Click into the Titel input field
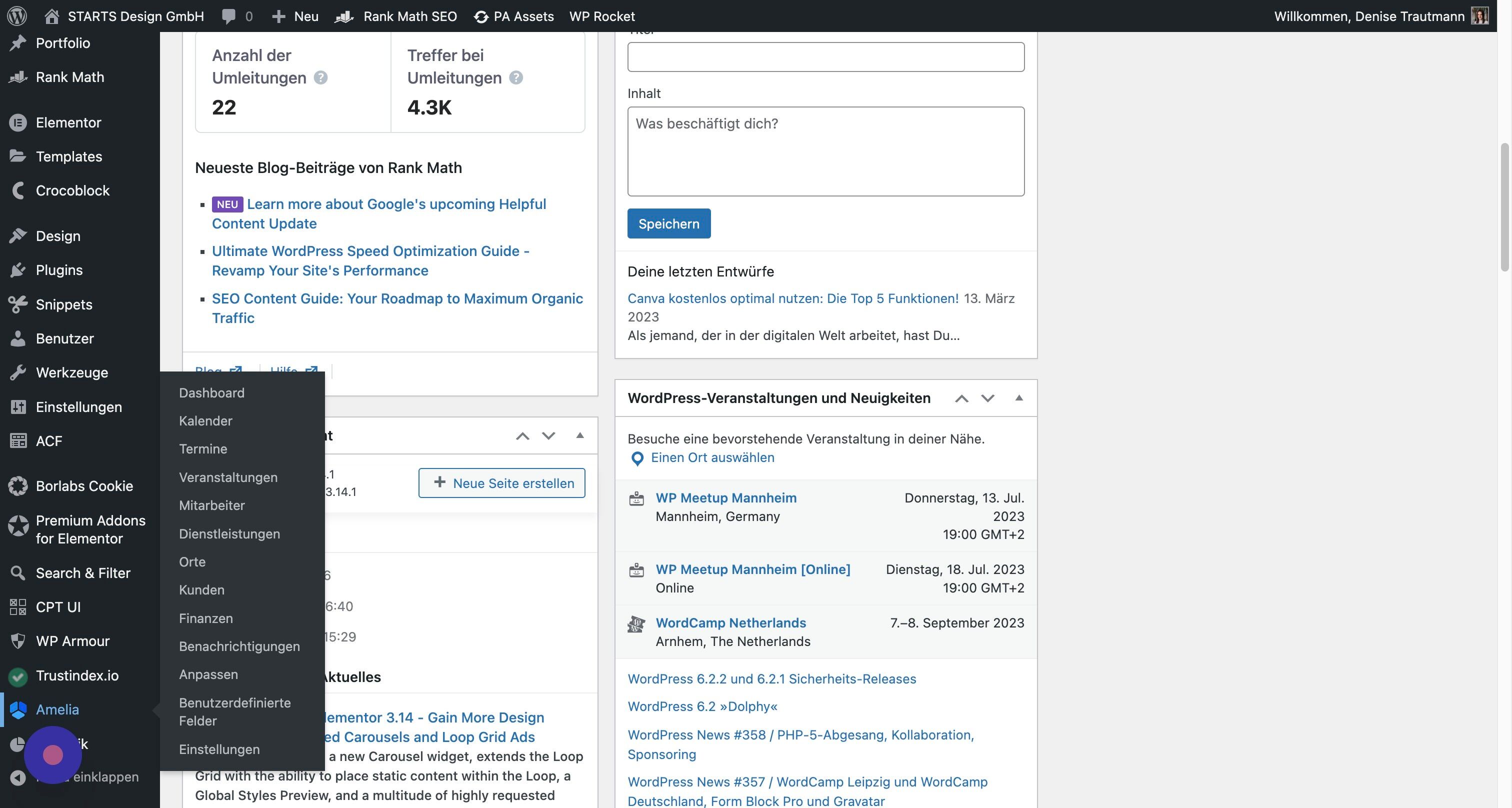Screen dimensions: 1512x808 (826, 57)
